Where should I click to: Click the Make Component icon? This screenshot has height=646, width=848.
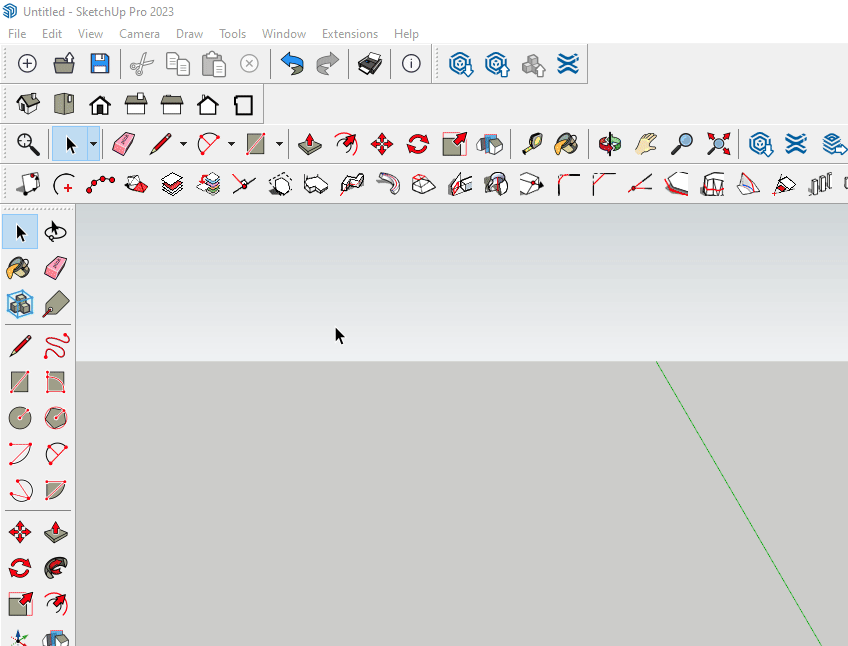click(20, 304)
